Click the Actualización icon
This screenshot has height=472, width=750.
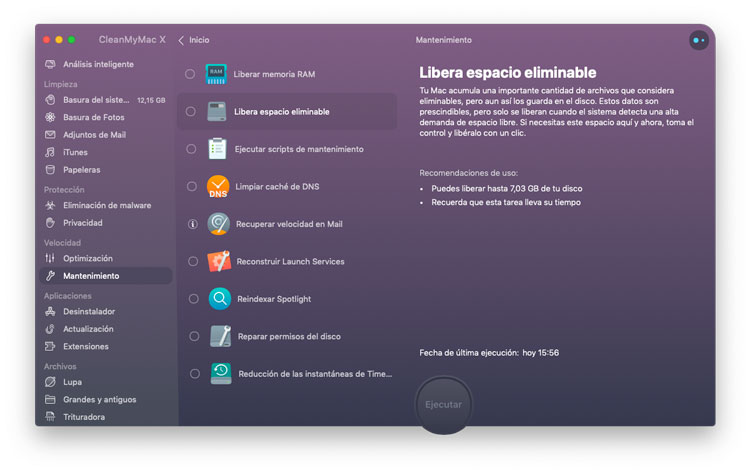pyautogui.click(x=50, y=329)
